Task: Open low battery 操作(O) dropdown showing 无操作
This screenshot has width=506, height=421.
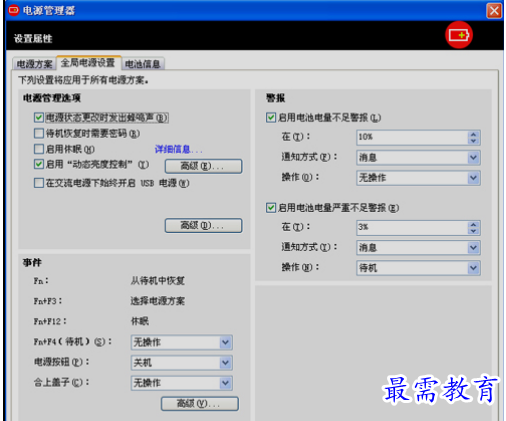Action: (x=418, y=178)
